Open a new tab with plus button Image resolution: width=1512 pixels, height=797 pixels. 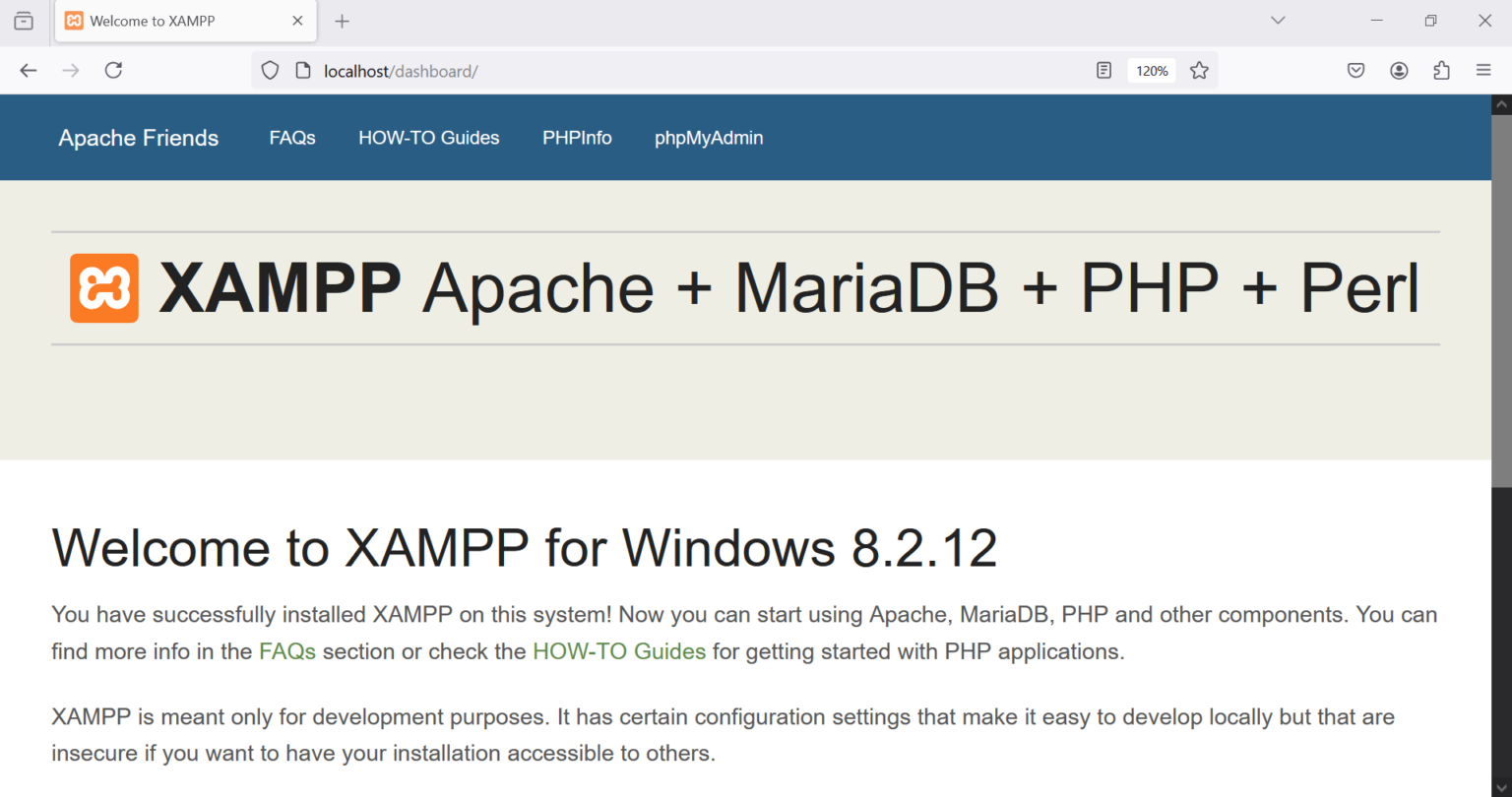[x=342, y=21]
